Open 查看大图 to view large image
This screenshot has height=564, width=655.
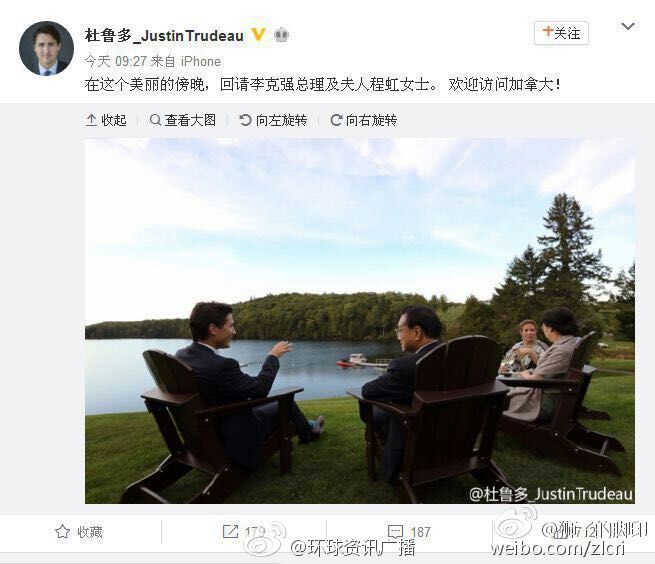[x=183, y=120]
